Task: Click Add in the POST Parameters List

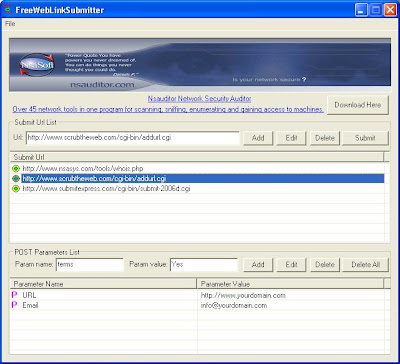Action: pyautogui.click(x=258, y=265)
